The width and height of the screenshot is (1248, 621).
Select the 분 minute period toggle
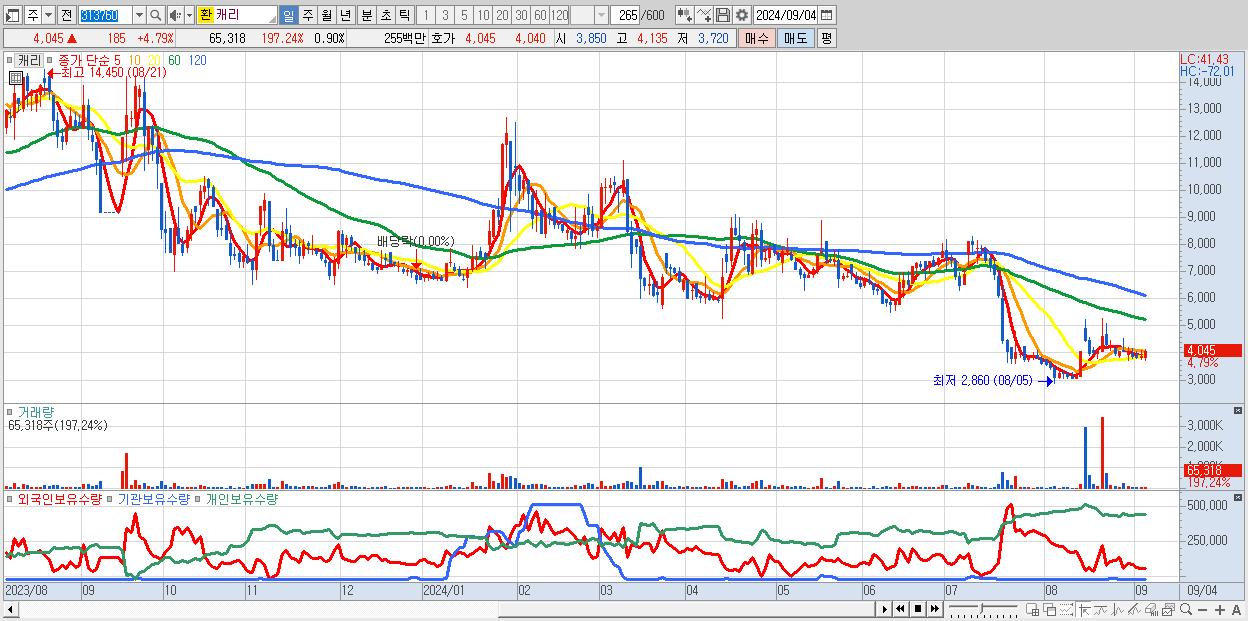(x=366, y=16)
